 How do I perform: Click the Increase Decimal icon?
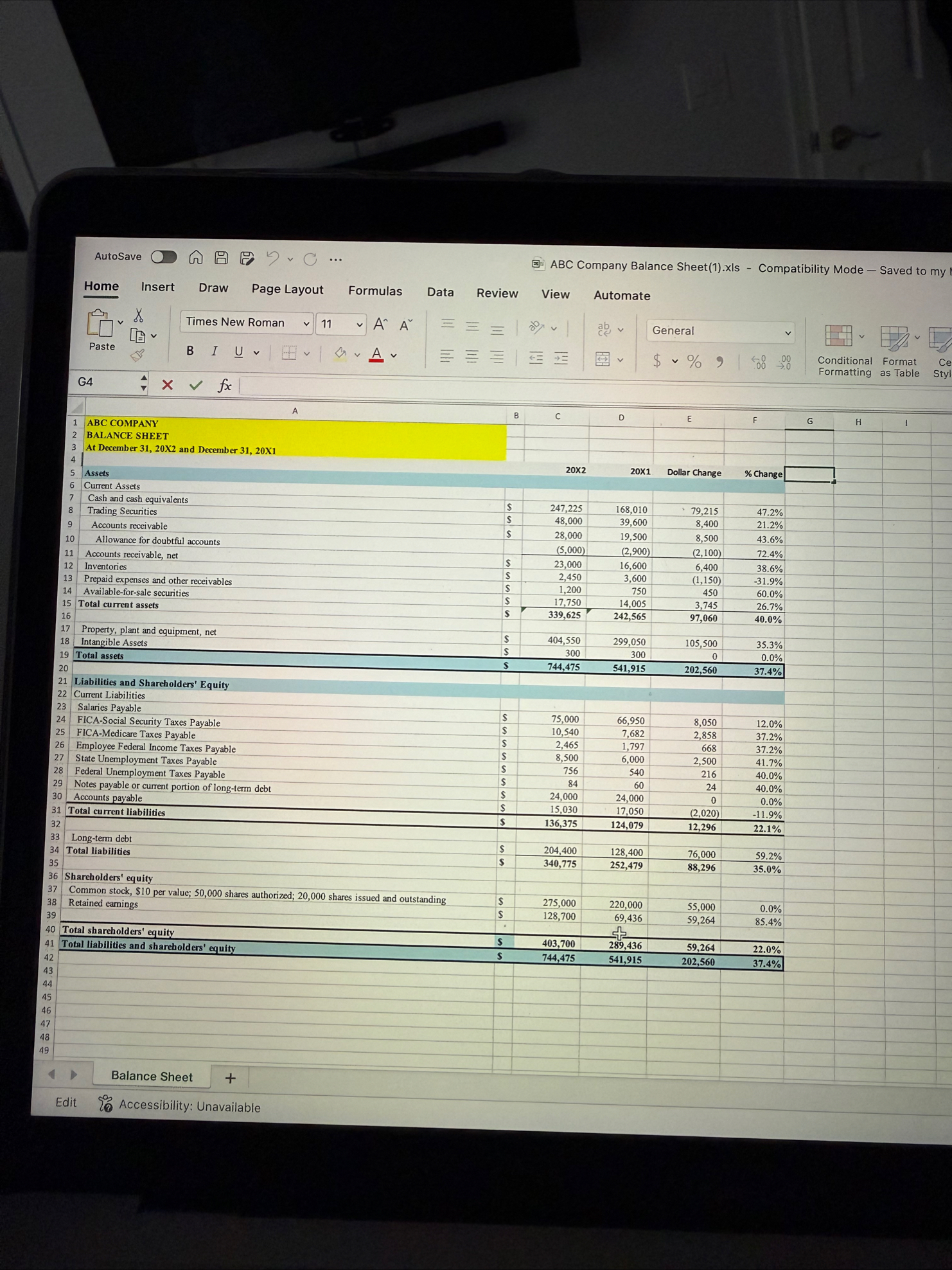tap(759, 362)
